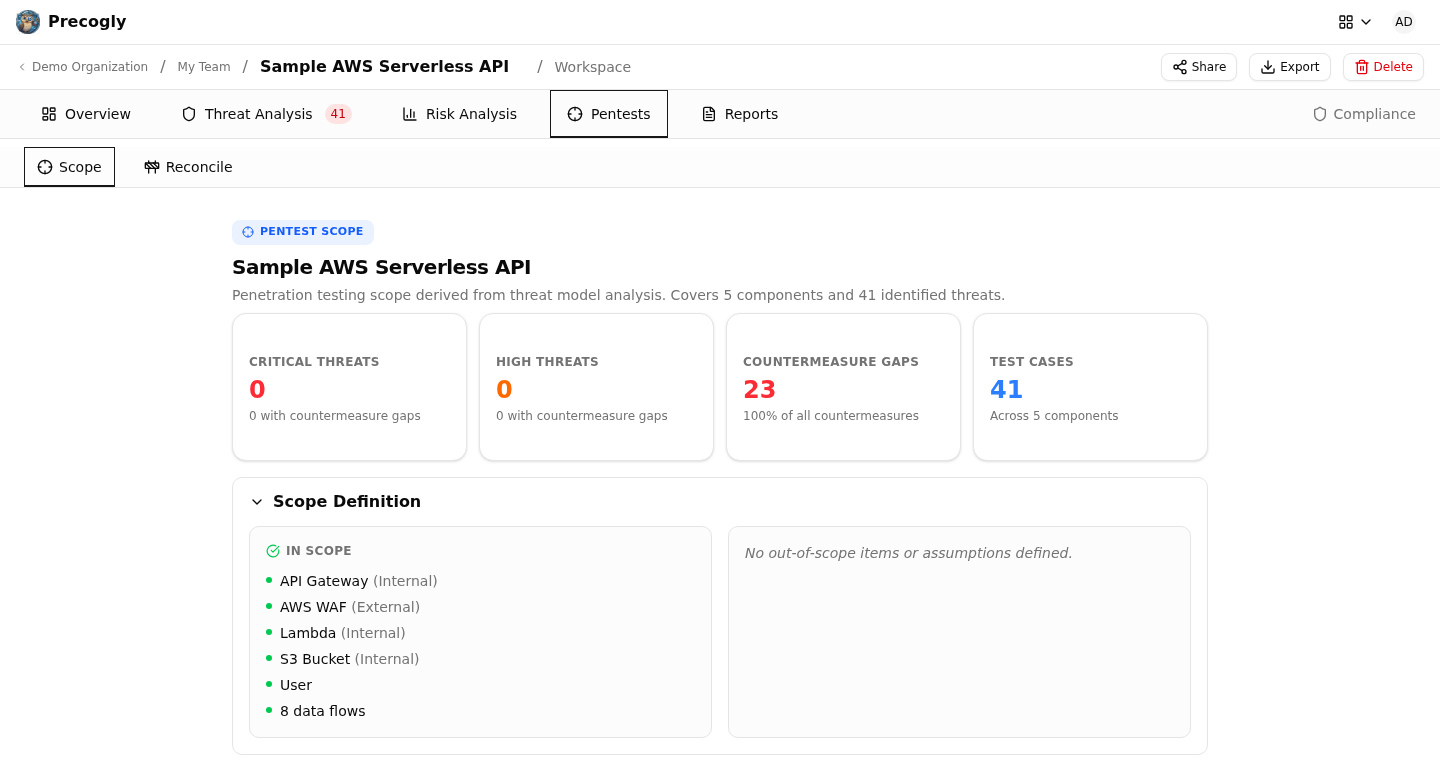
Task: Click the 41 threats count badge
Action: click(338, 114)
